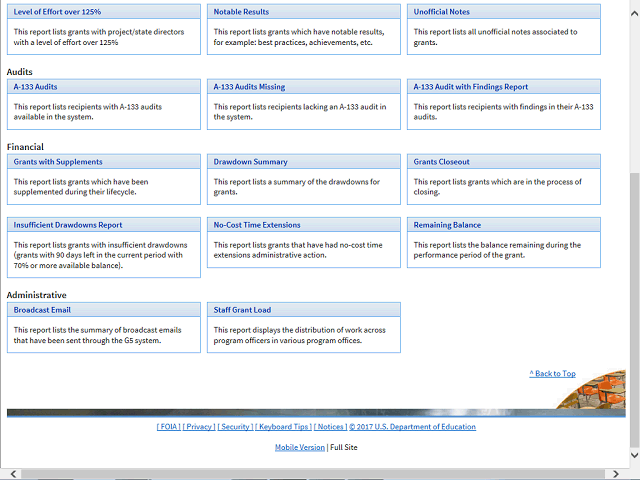Open the Remaining Balance report
The width and height of the screenshot is (640, 480).
click(x=447, y=225)
